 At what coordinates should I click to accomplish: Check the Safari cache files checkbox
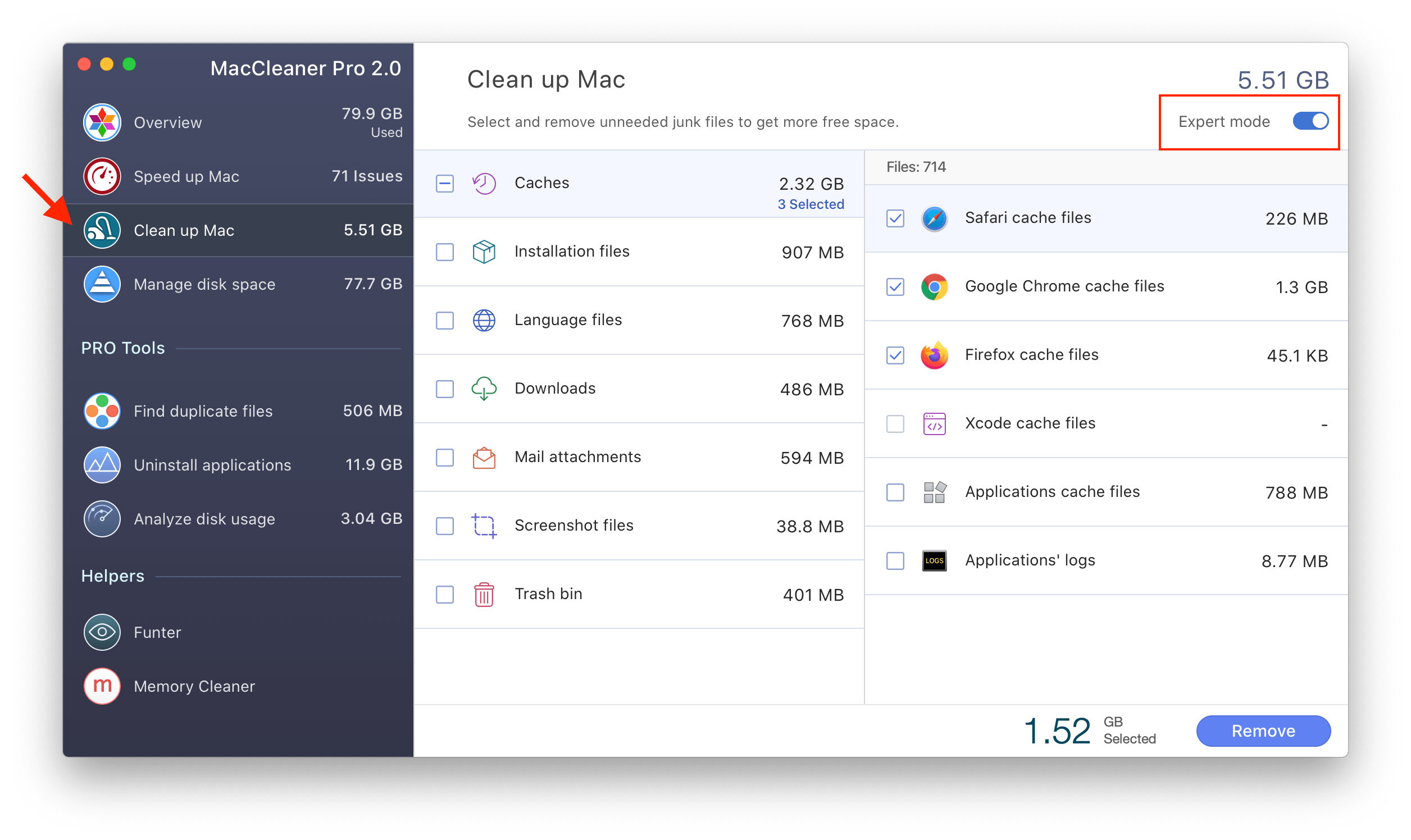point(897,218)
